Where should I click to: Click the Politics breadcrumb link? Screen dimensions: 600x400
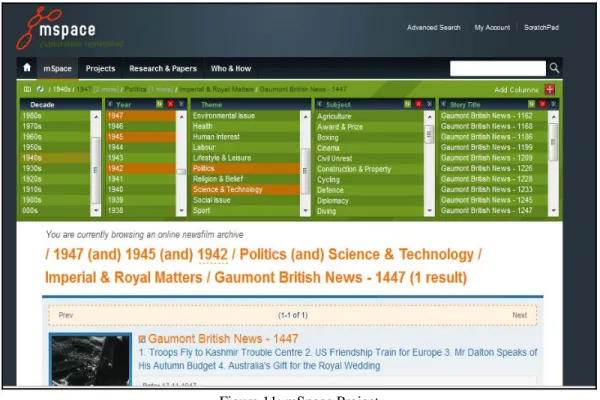click(135, 89)
